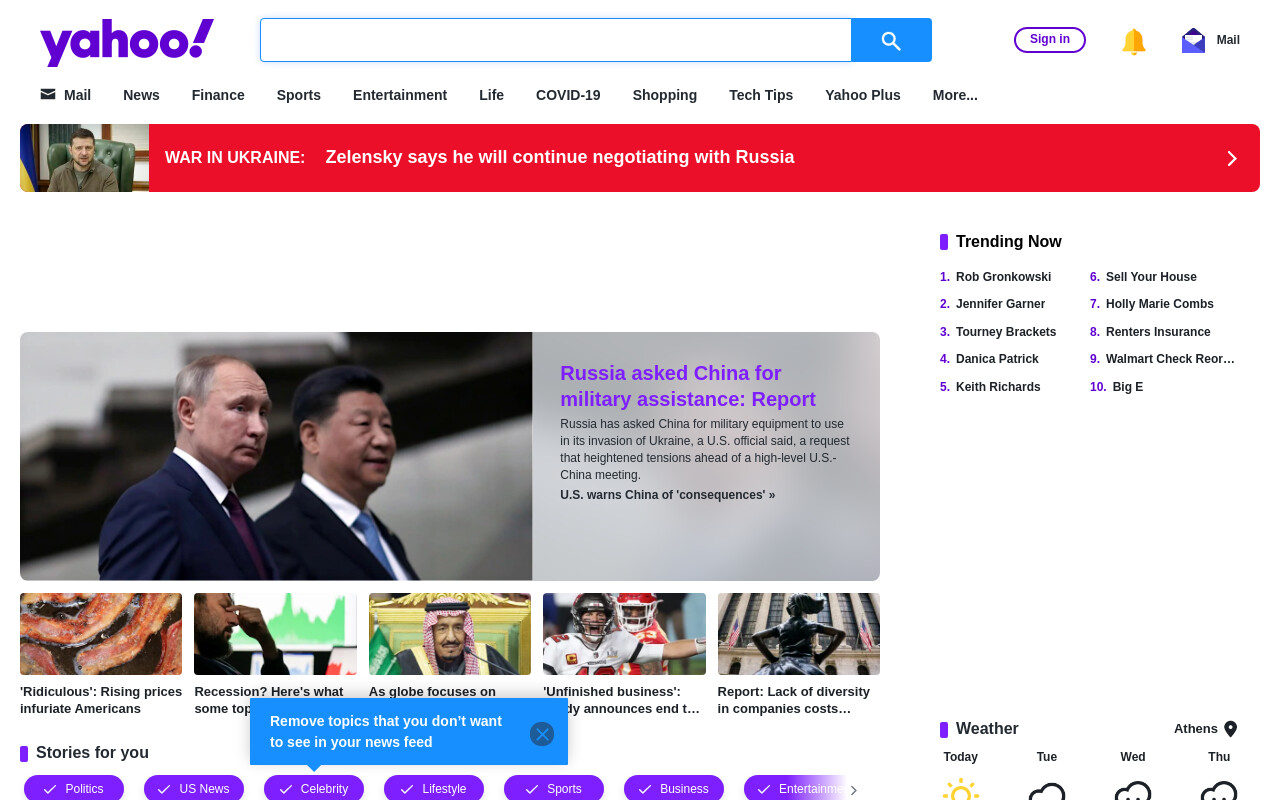
Task: Toggle the Entertainment topic chip
Action: point(795,788)
